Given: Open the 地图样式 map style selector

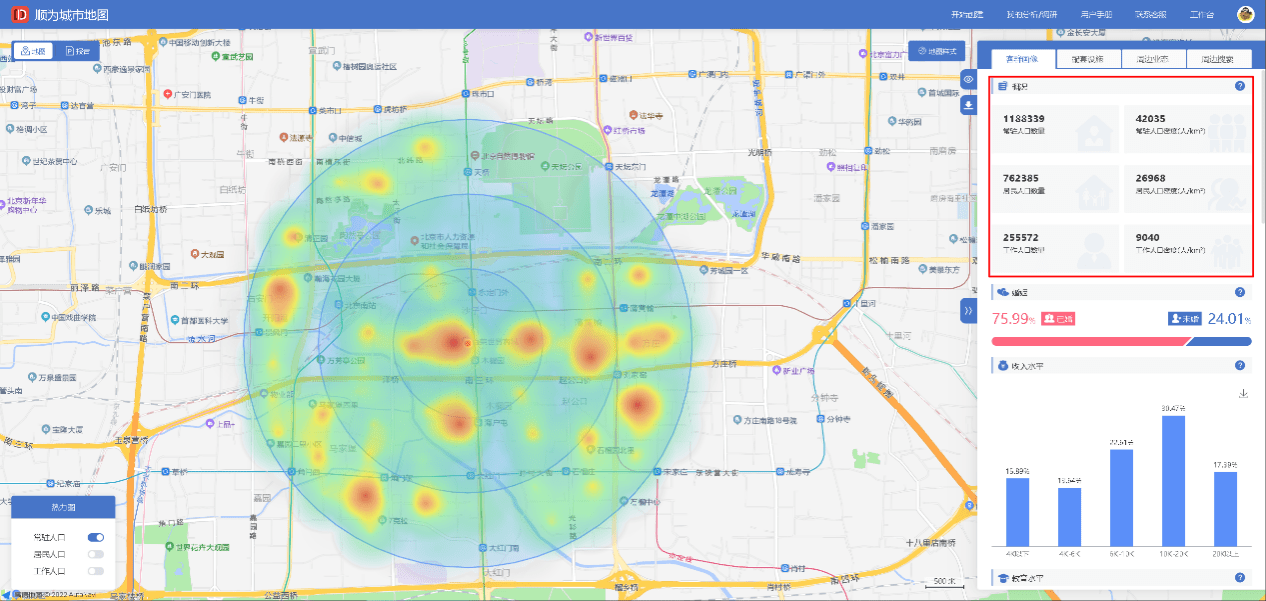Looking at the screenshot, I should tap(937, 51).
